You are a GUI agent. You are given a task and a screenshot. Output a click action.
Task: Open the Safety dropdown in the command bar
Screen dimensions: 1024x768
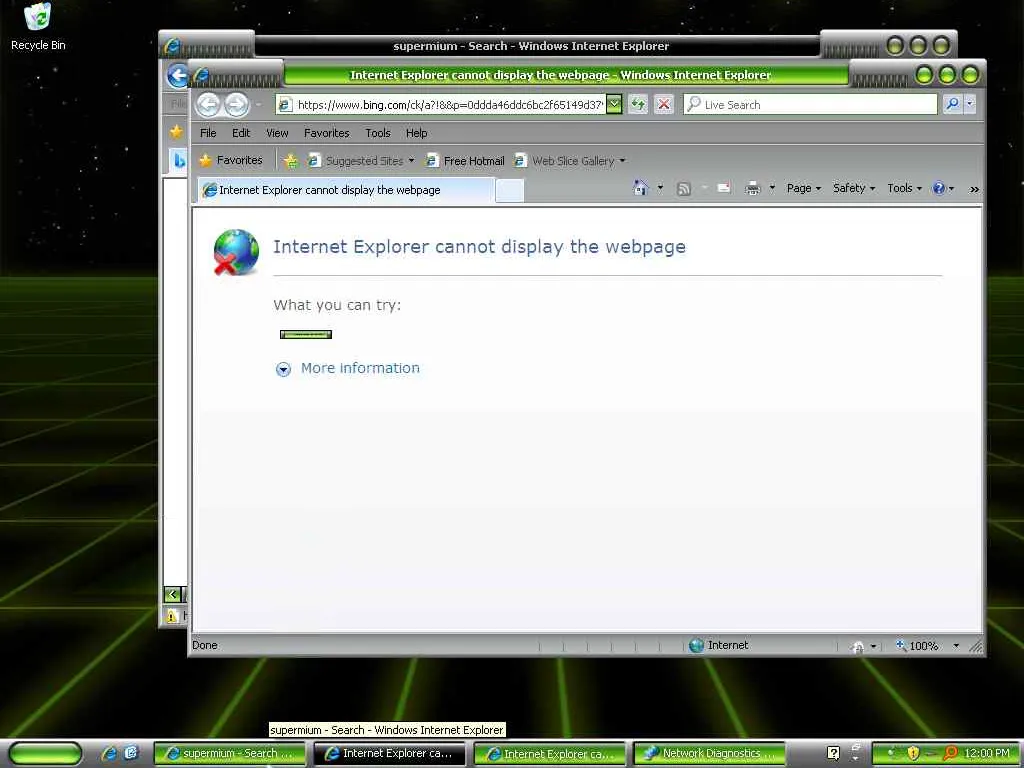[854, 188]
